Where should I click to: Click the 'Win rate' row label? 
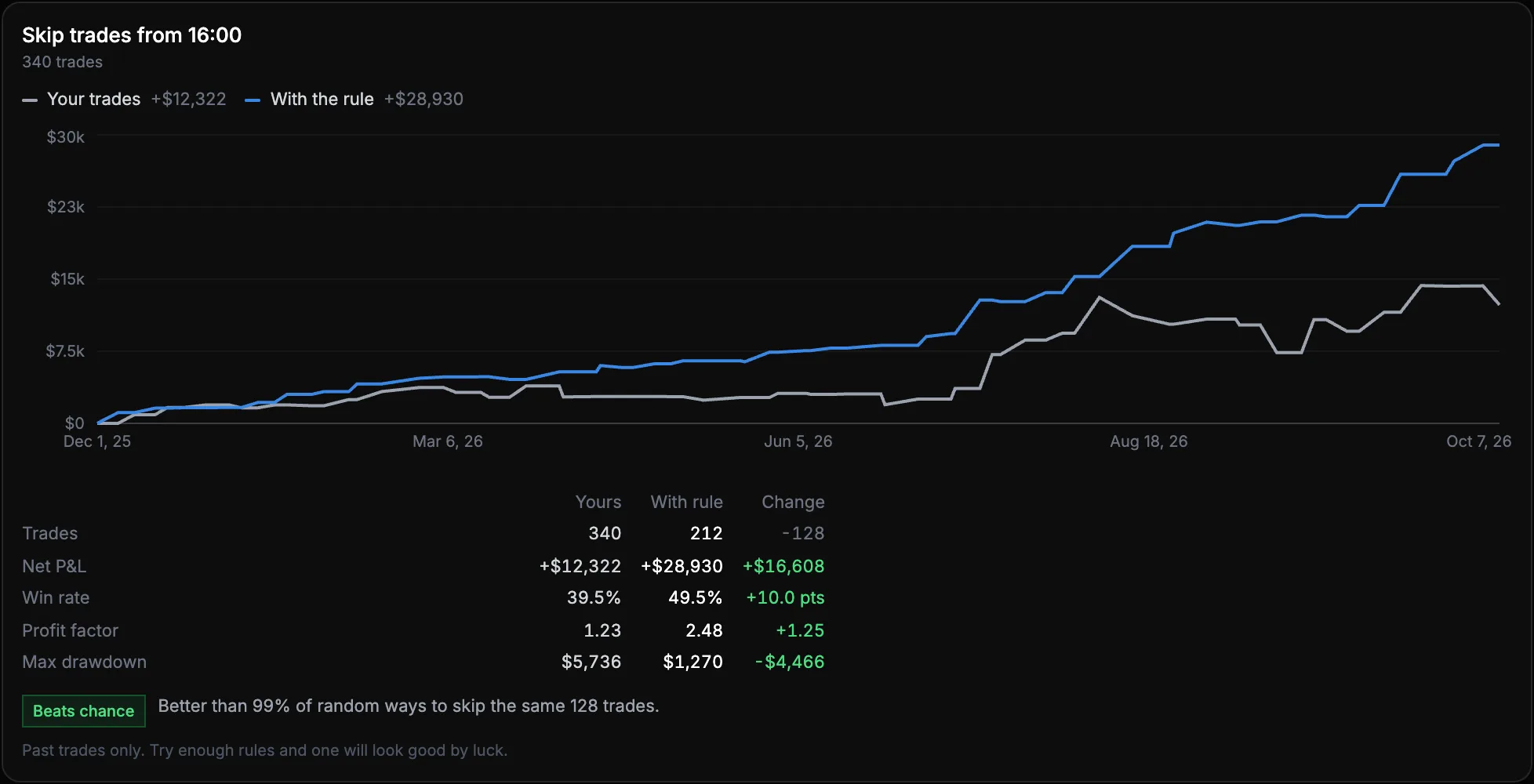pos(56,597)
